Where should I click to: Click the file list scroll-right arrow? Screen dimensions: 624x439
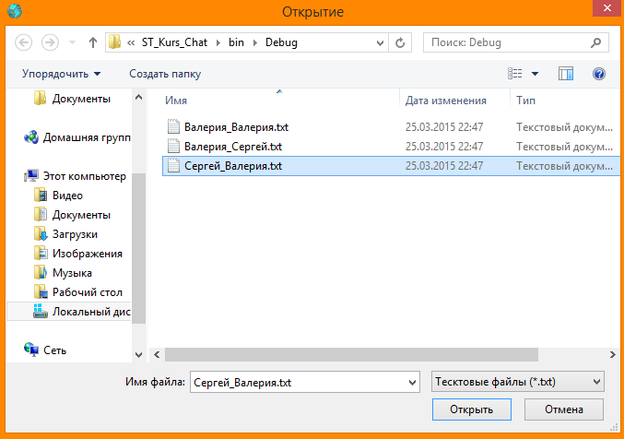[x=612, y=354]
